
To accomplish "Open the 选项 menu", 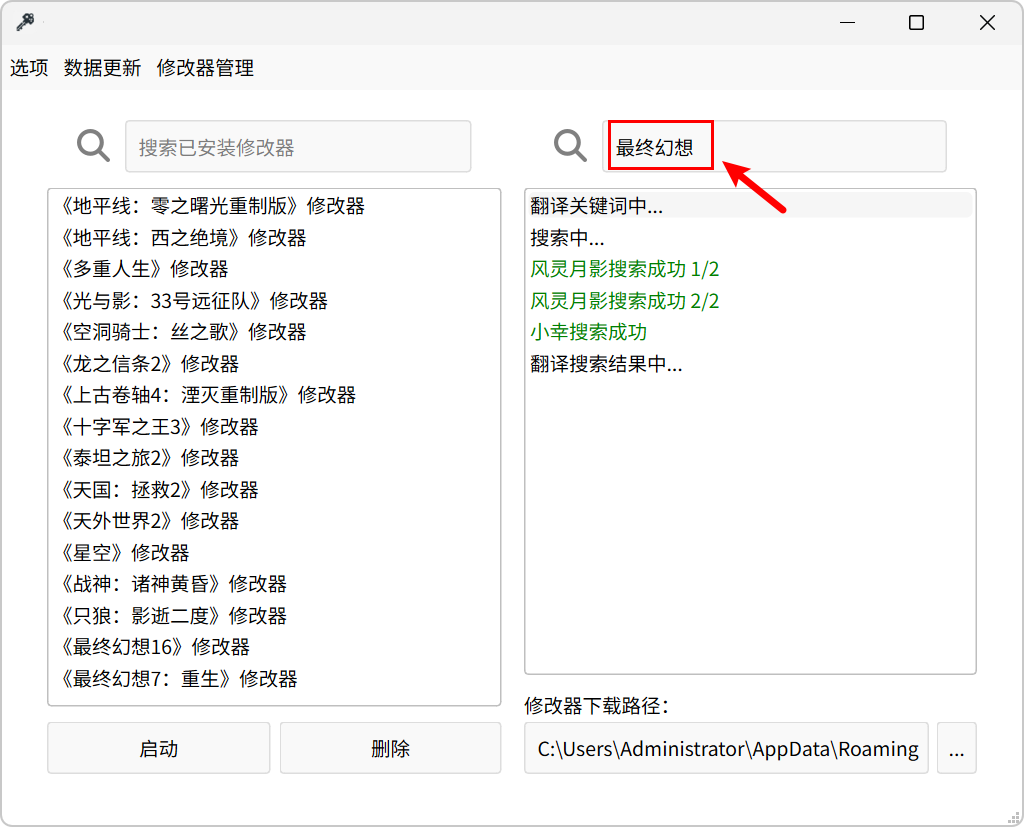I will coord(29,68).
